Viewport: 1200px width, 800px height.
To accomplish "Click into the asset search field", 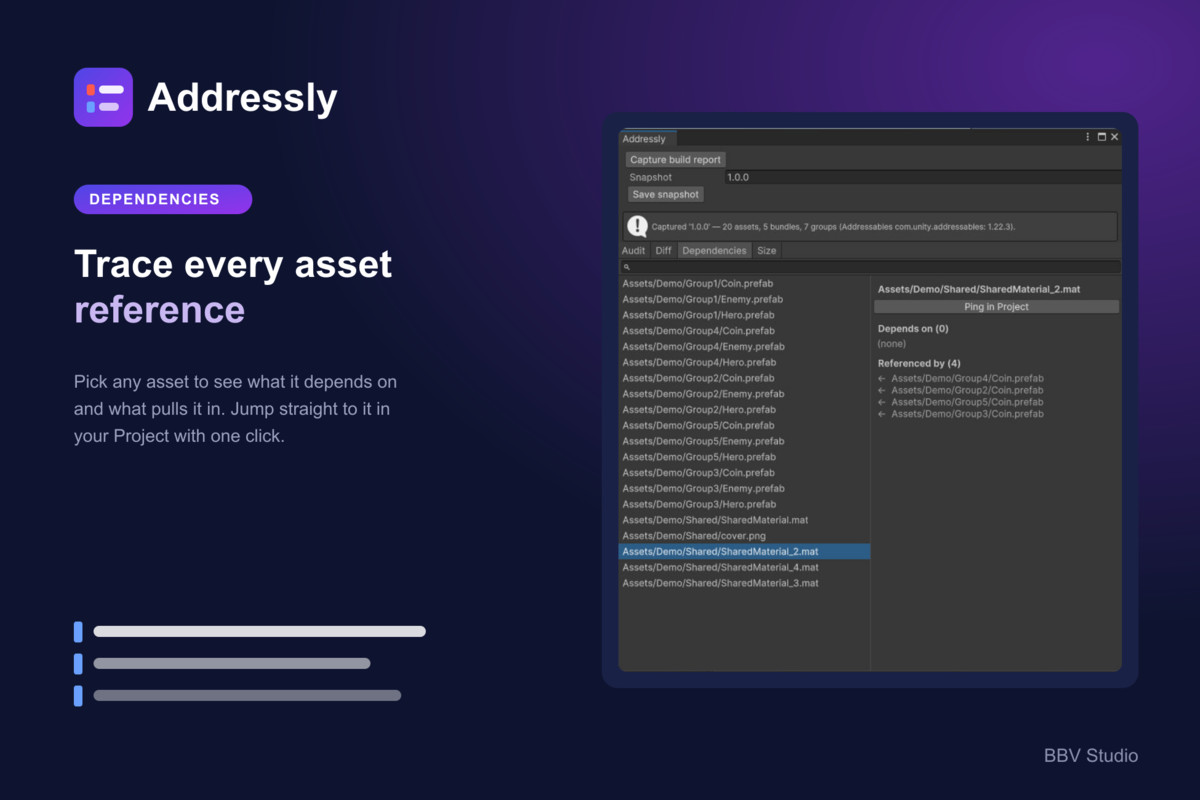I will click(870, 268).
